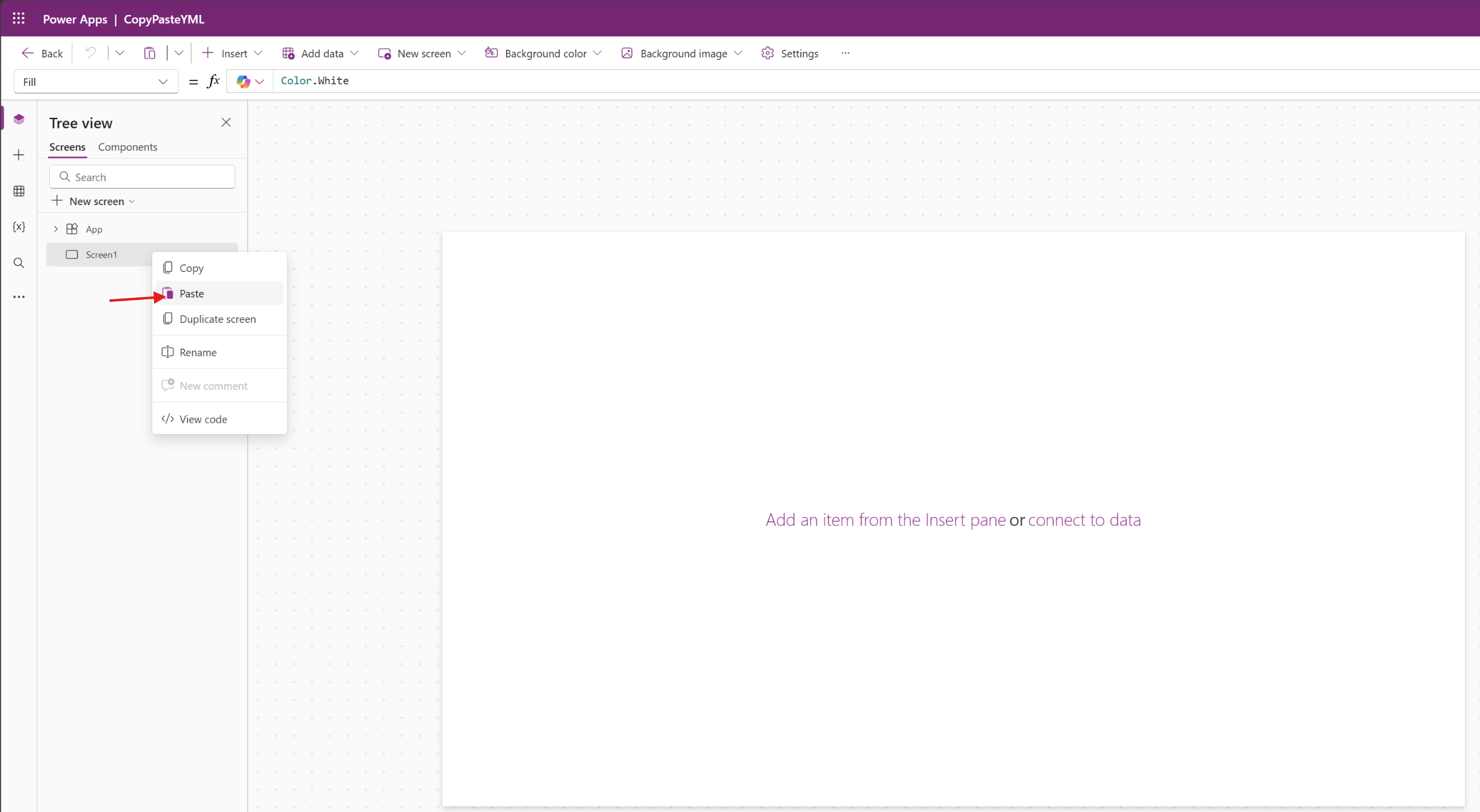The height and width of the screenshot is (812, 1480).
Task: Open the toolbar overflow ellipsis
Action: (x=845, y=54)
